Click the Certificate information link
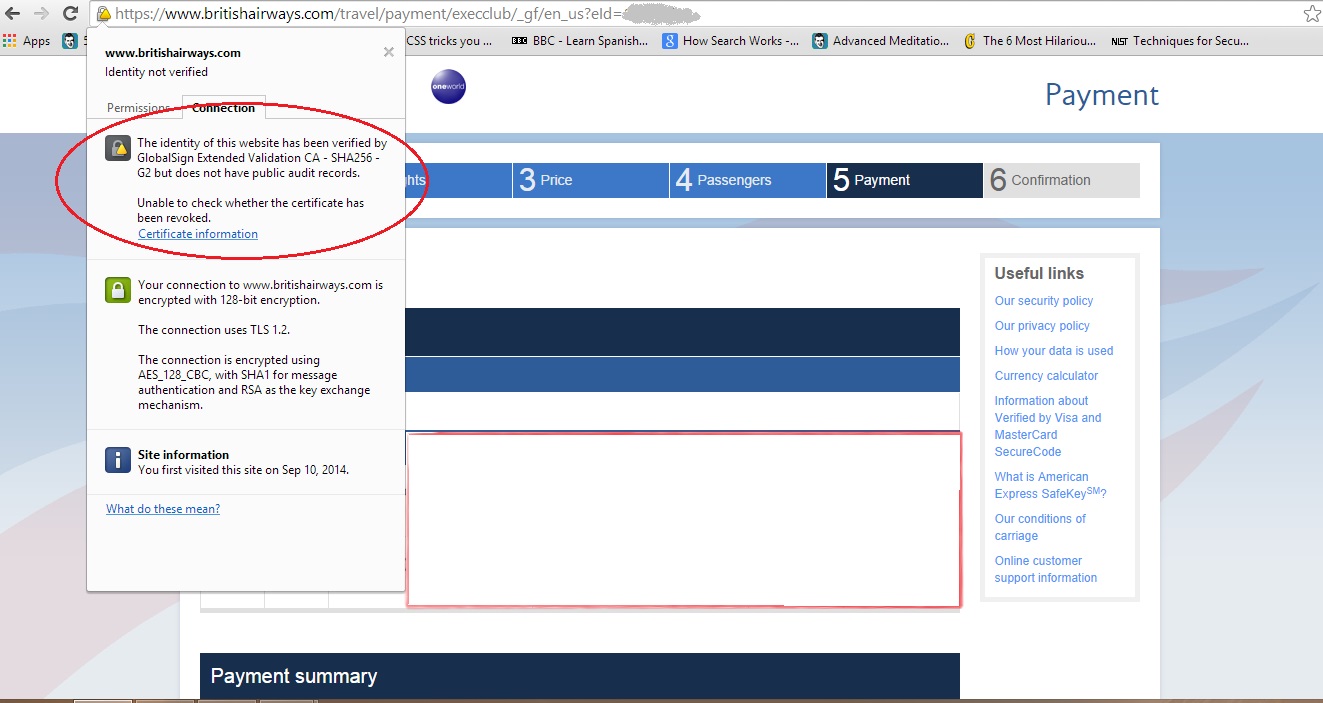This screenshot has width=1323, height=703. click(198, 234)
